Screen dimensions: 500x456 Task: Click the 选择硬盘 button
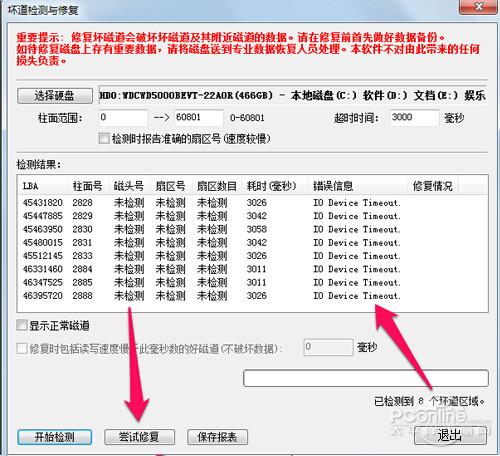55,96
